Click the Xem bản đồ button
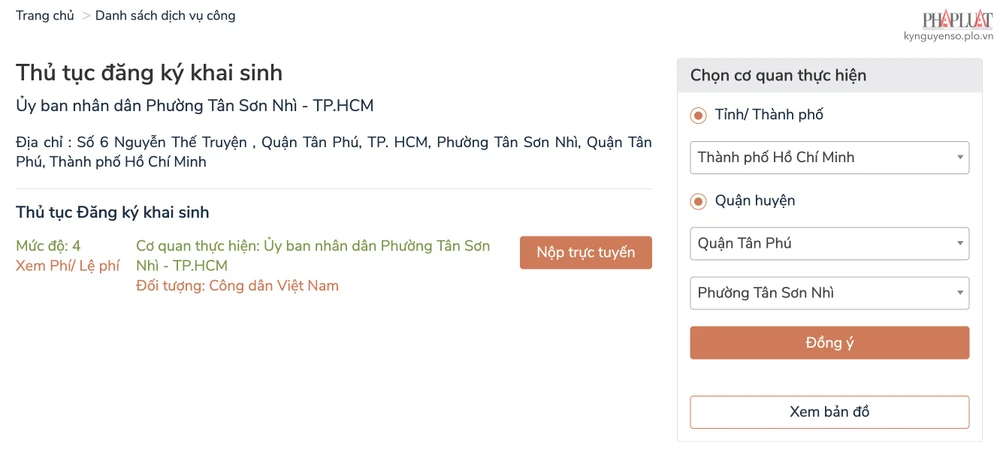The image size is (1000, 455). click(x=829, y=412)
